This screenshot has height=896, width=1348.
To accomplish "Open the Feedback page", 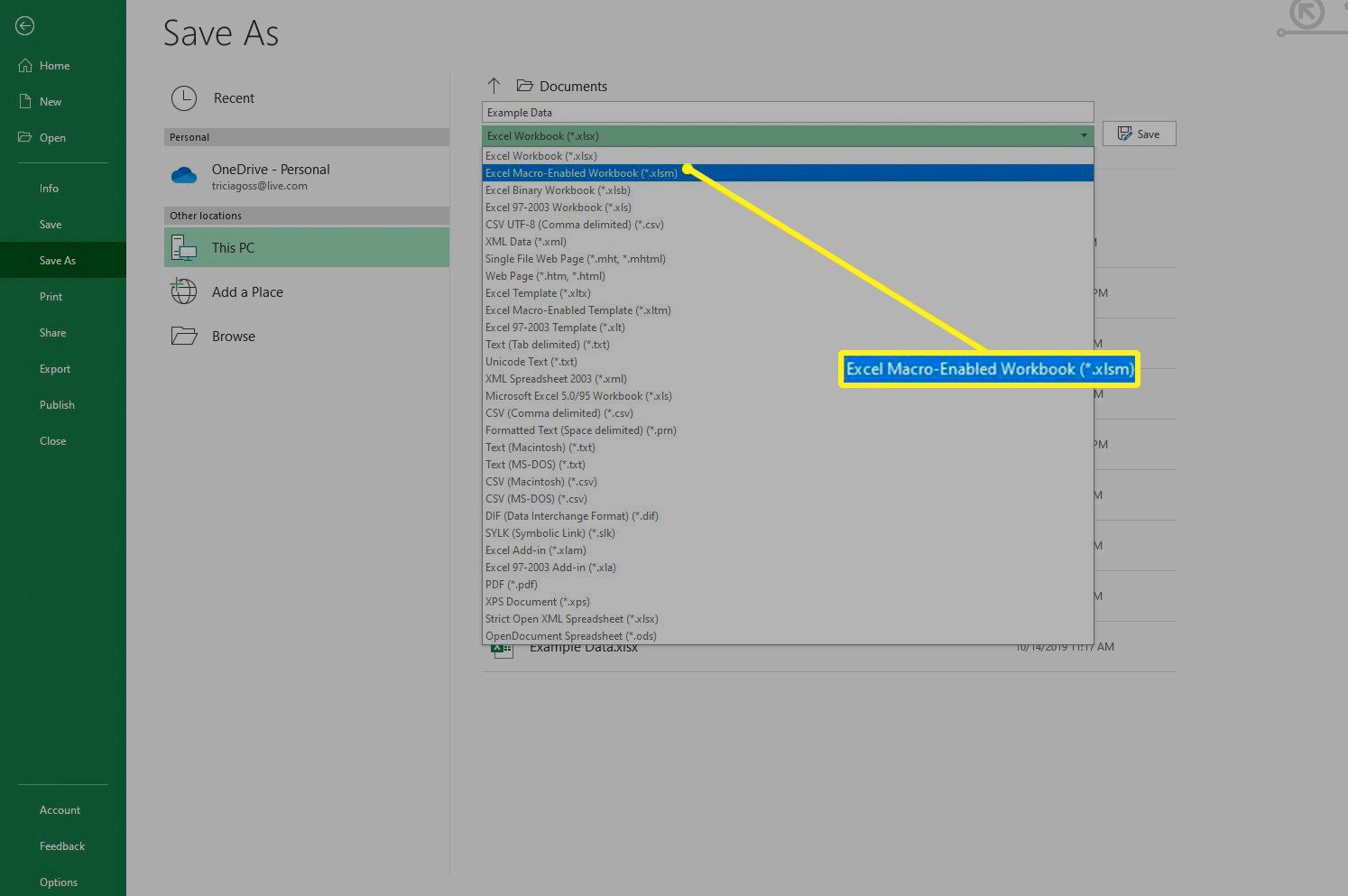I will 63,845.
